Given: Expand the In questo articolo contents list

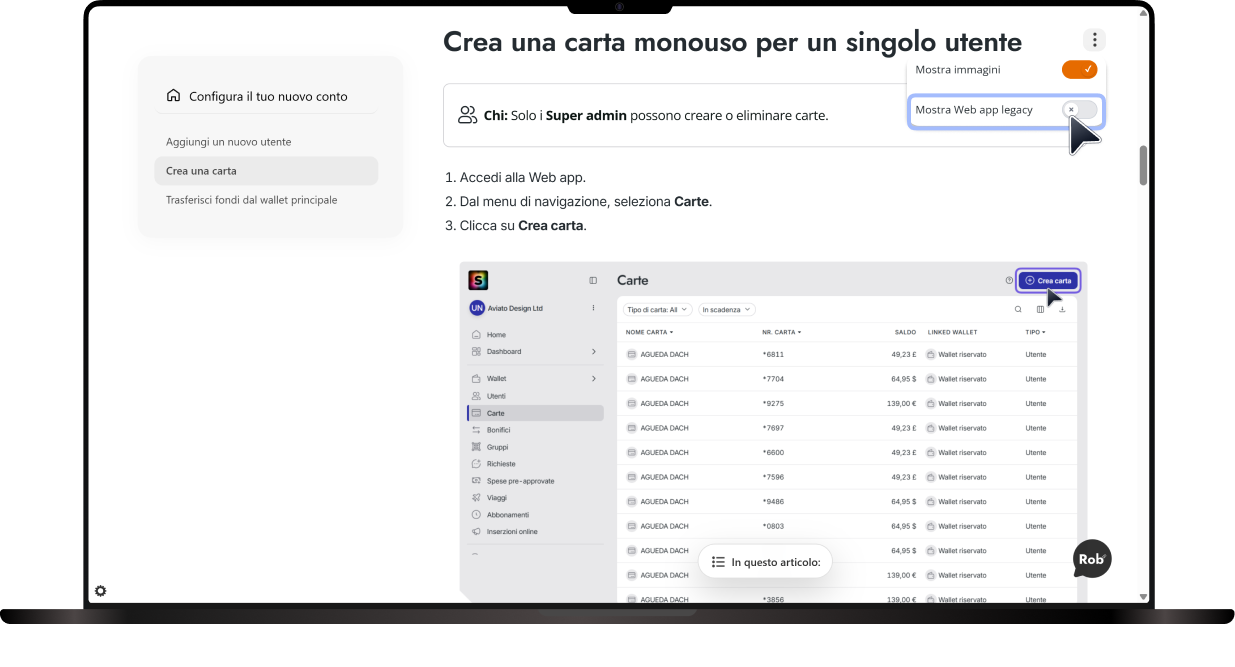Looking at the screenshot, I should [765, 562].
